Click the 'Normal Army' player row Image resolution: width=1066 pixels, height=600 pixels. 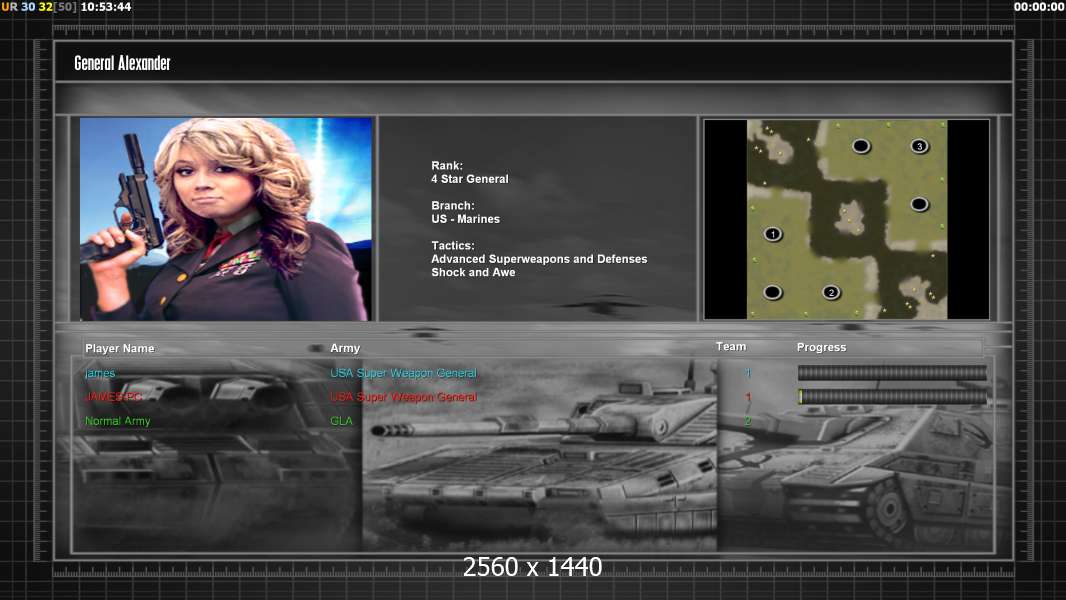[118, 421]
